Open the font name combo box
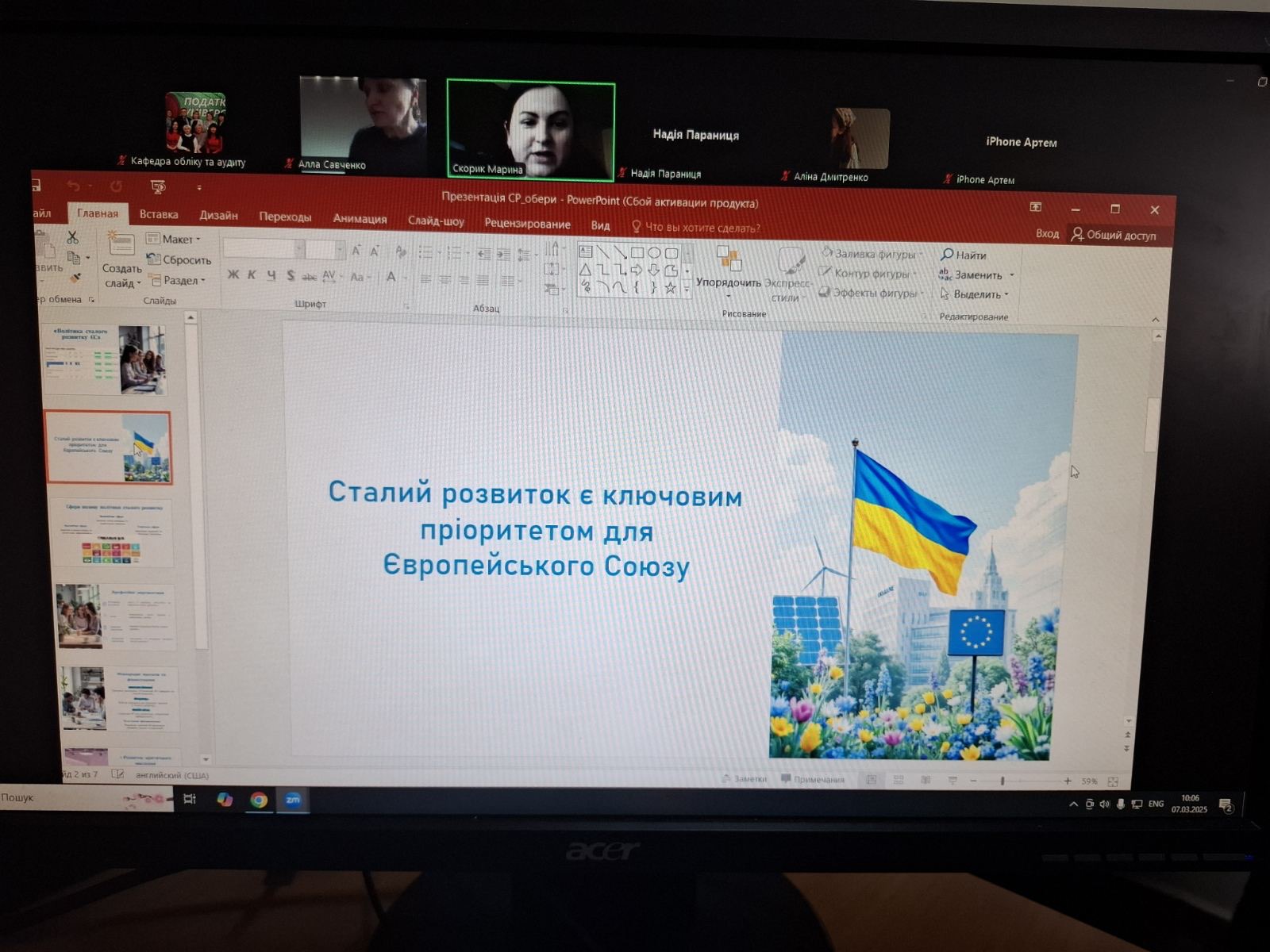 (x=264, y=249)
